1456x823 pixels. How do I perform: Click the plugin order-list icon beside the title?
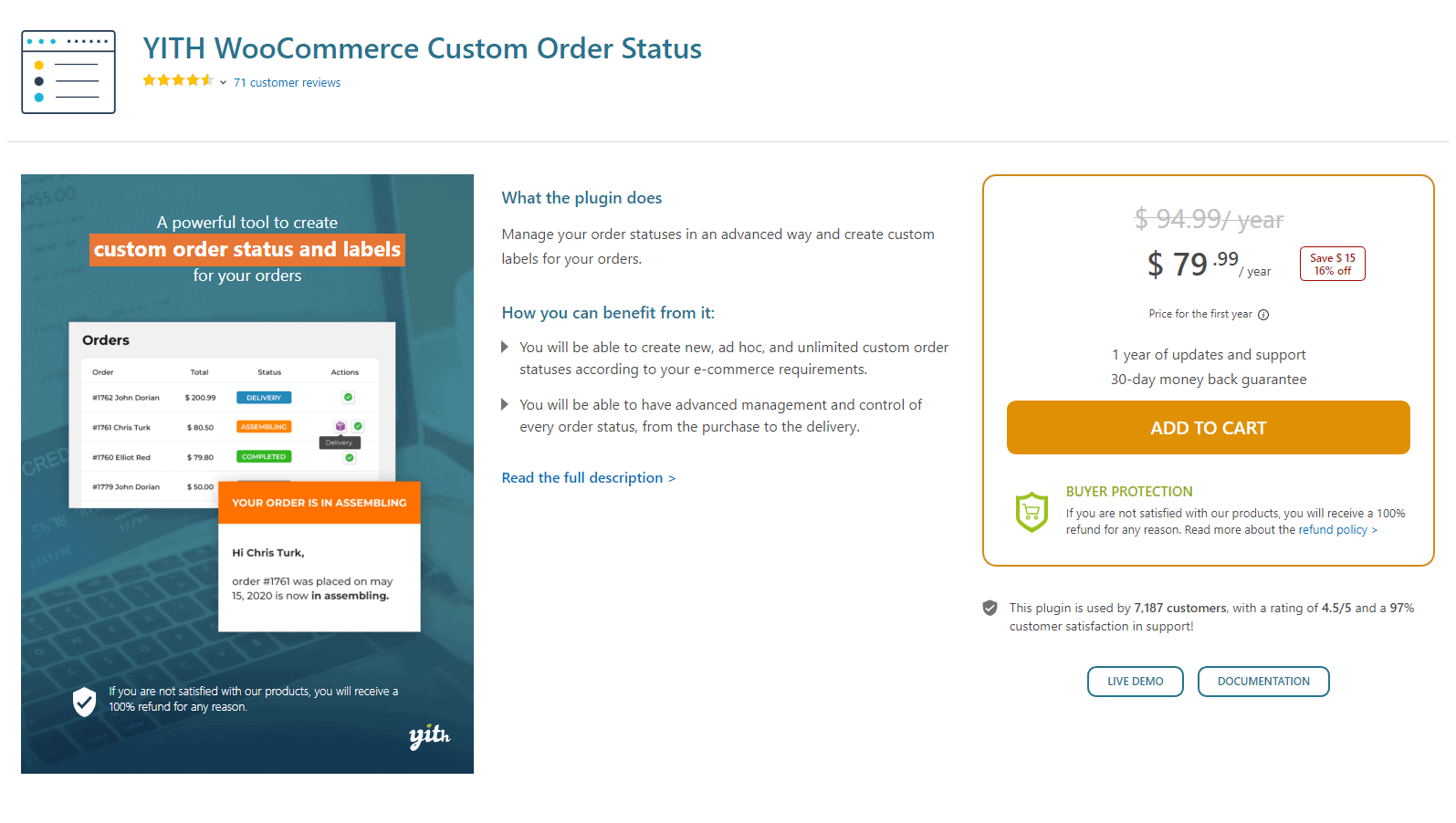pyautogui.click(x=68, y=72)
